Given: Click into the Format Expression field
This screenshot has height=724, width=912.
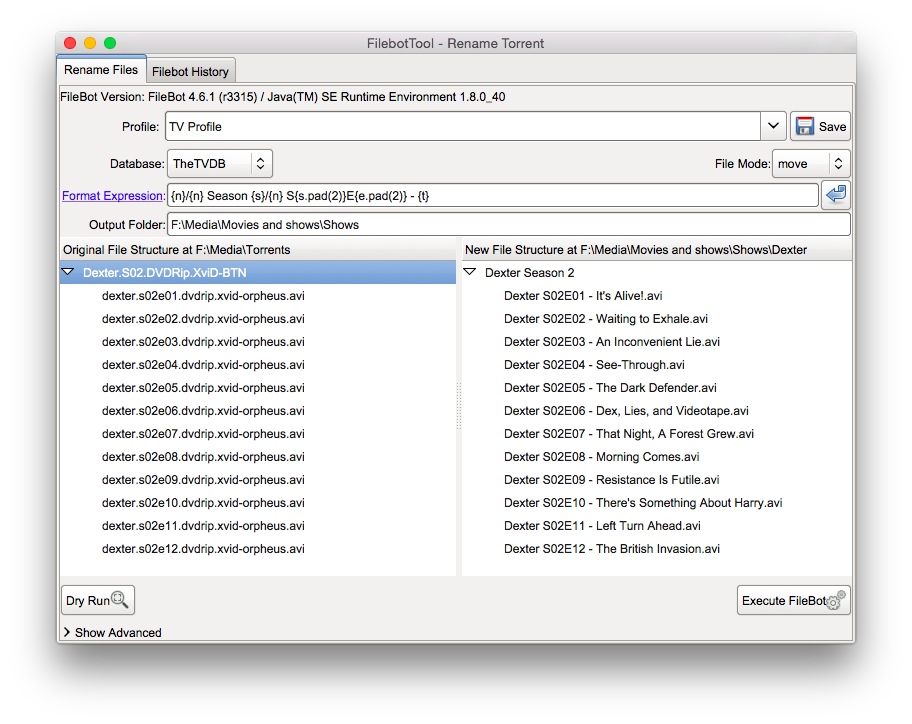Looking at the screenshot, I should [493, 195].
